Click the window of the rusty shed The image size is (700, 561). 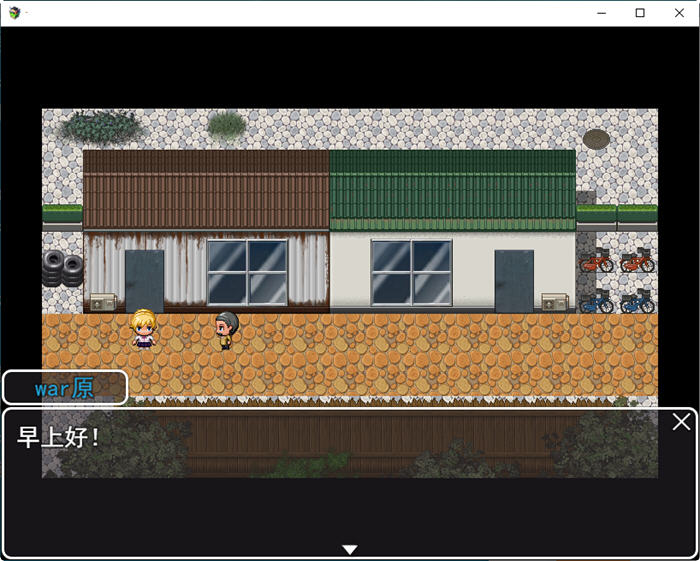(247, 271)
